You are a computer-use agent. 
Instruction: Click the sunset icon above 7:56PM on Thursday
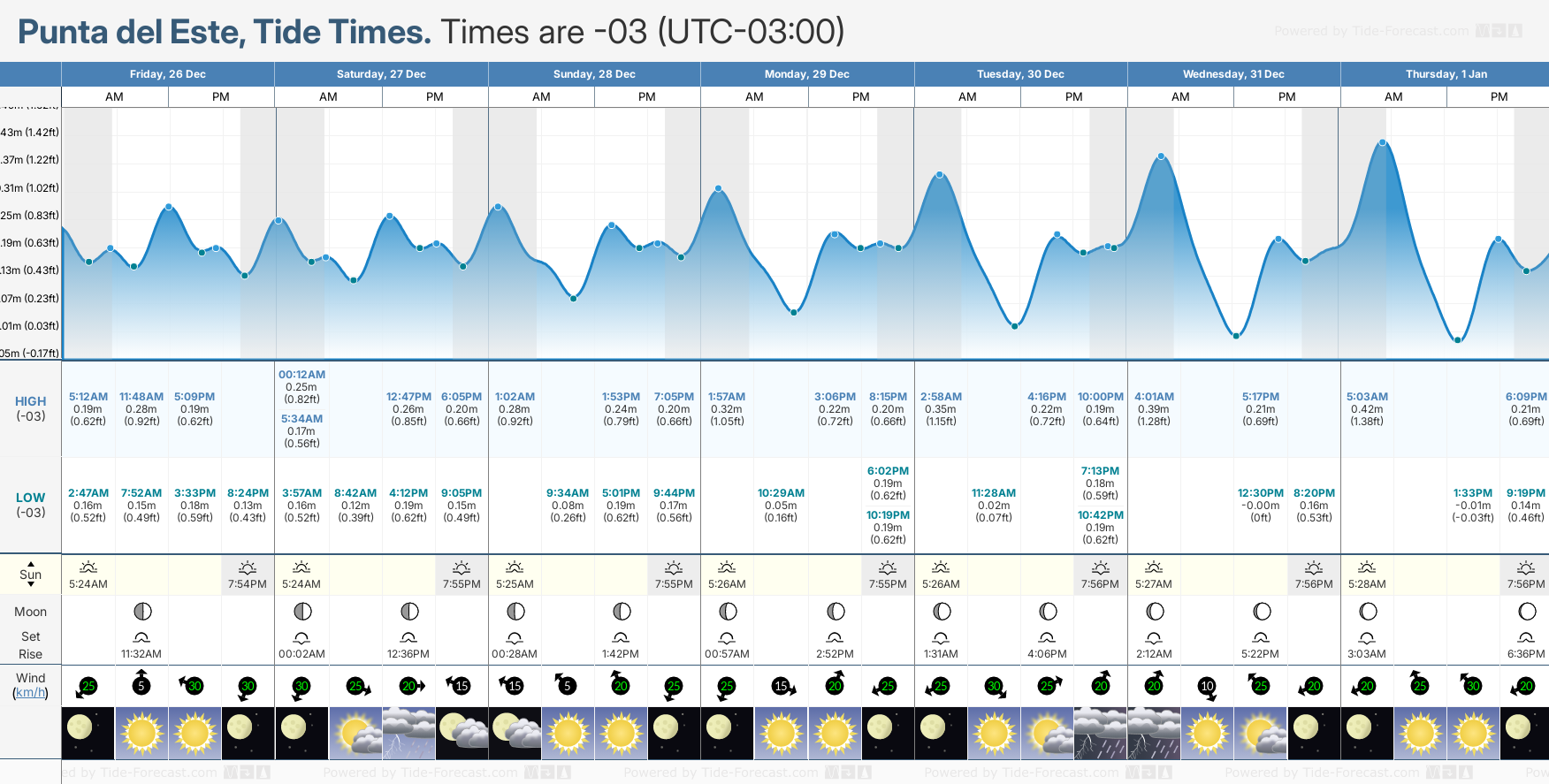point(1526,567)
